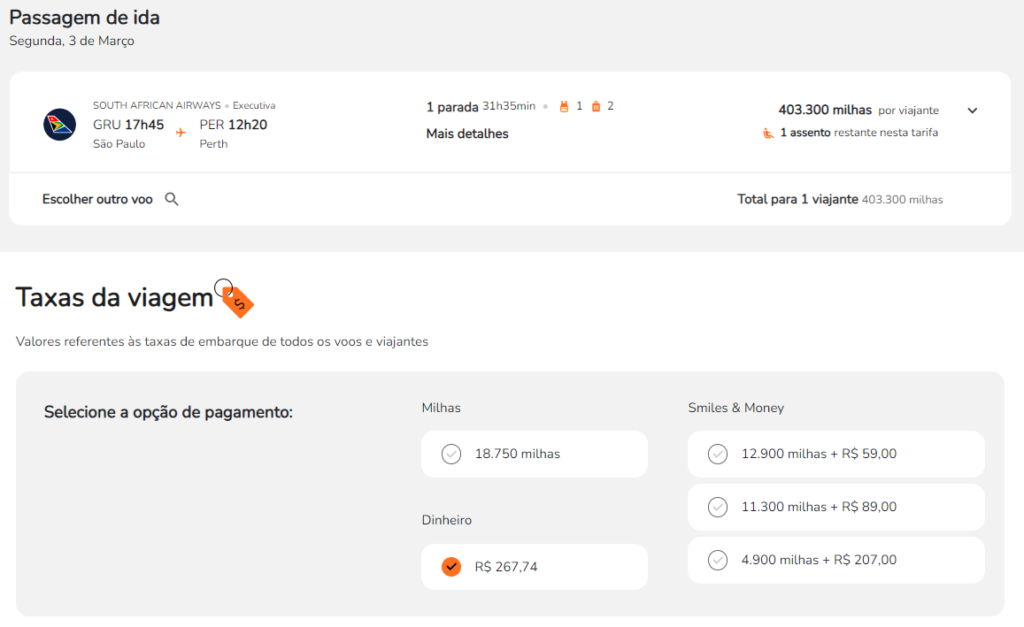Select the R$ 267,74 Dinheiro option
The height and width of the screenshot is (627, 1024).
pos(534,567)
